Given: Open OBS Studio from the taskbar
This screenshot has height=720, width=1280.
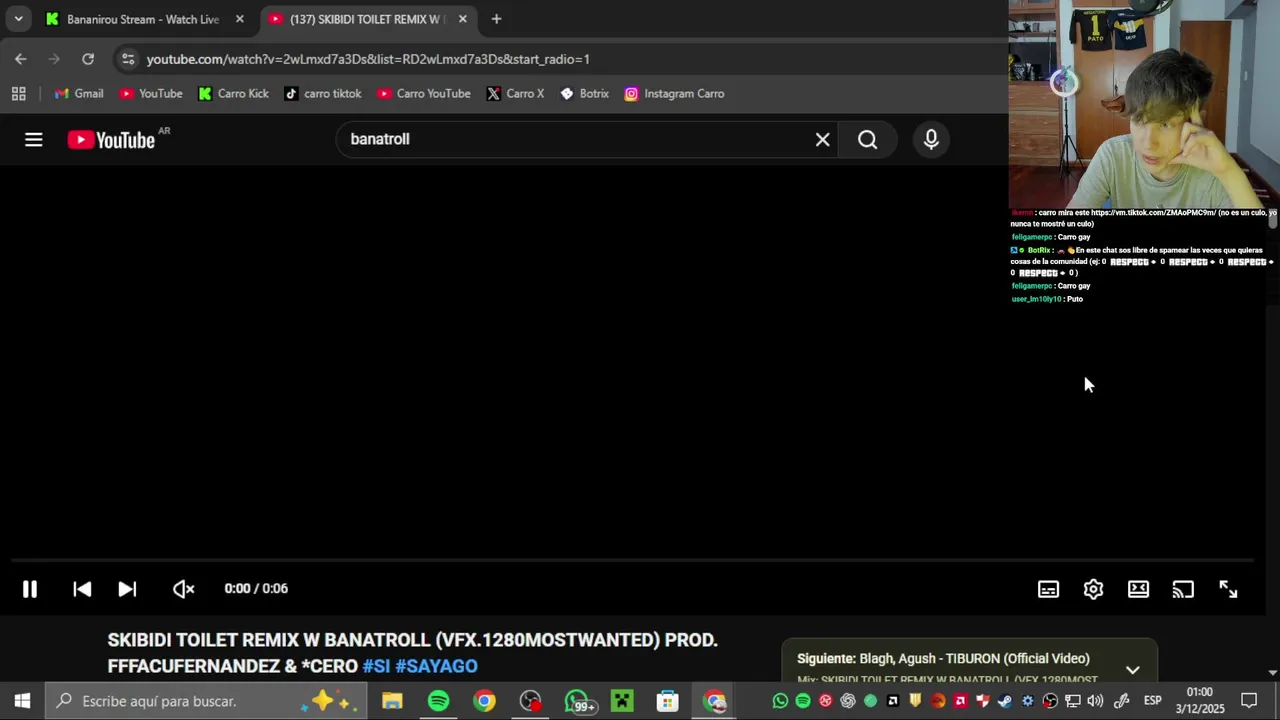Looking at the screenshot, I should point(530,701).
